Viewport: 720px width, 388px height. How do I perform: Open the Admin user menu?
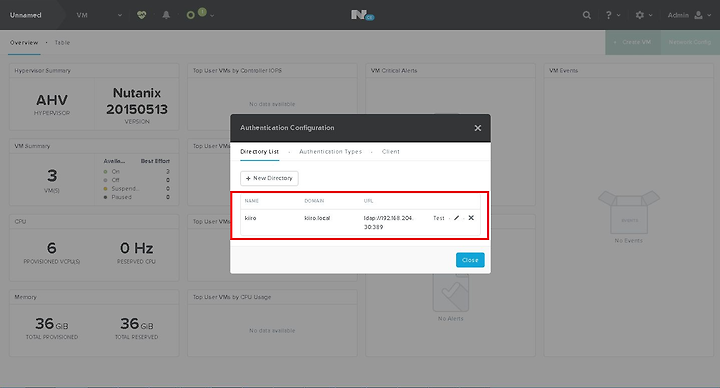click(x=689, y=15)
